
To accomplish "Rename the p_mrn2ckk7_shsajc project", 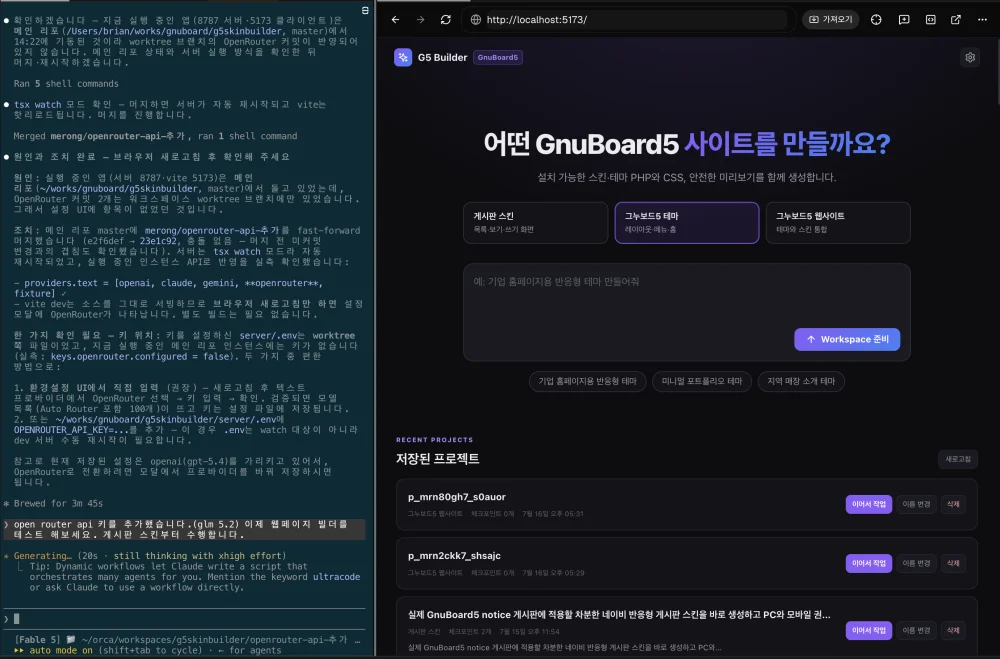I will (916, 563).
